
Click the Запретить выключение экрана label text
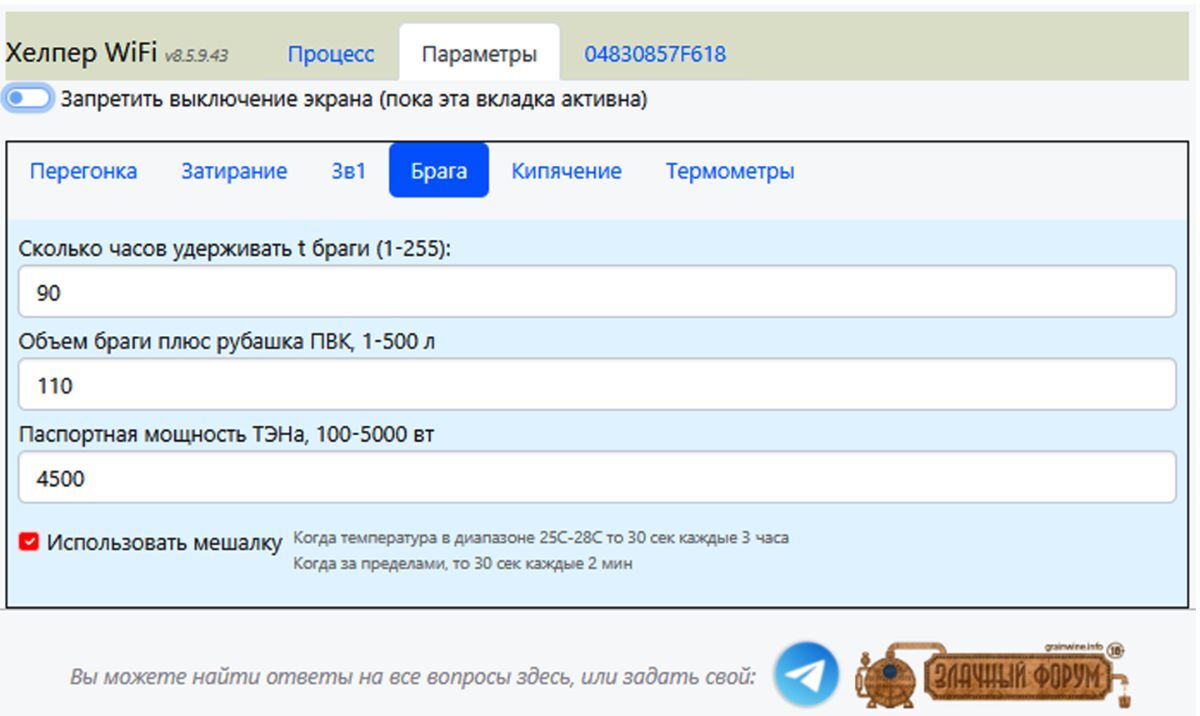click(x=354, y=100)
